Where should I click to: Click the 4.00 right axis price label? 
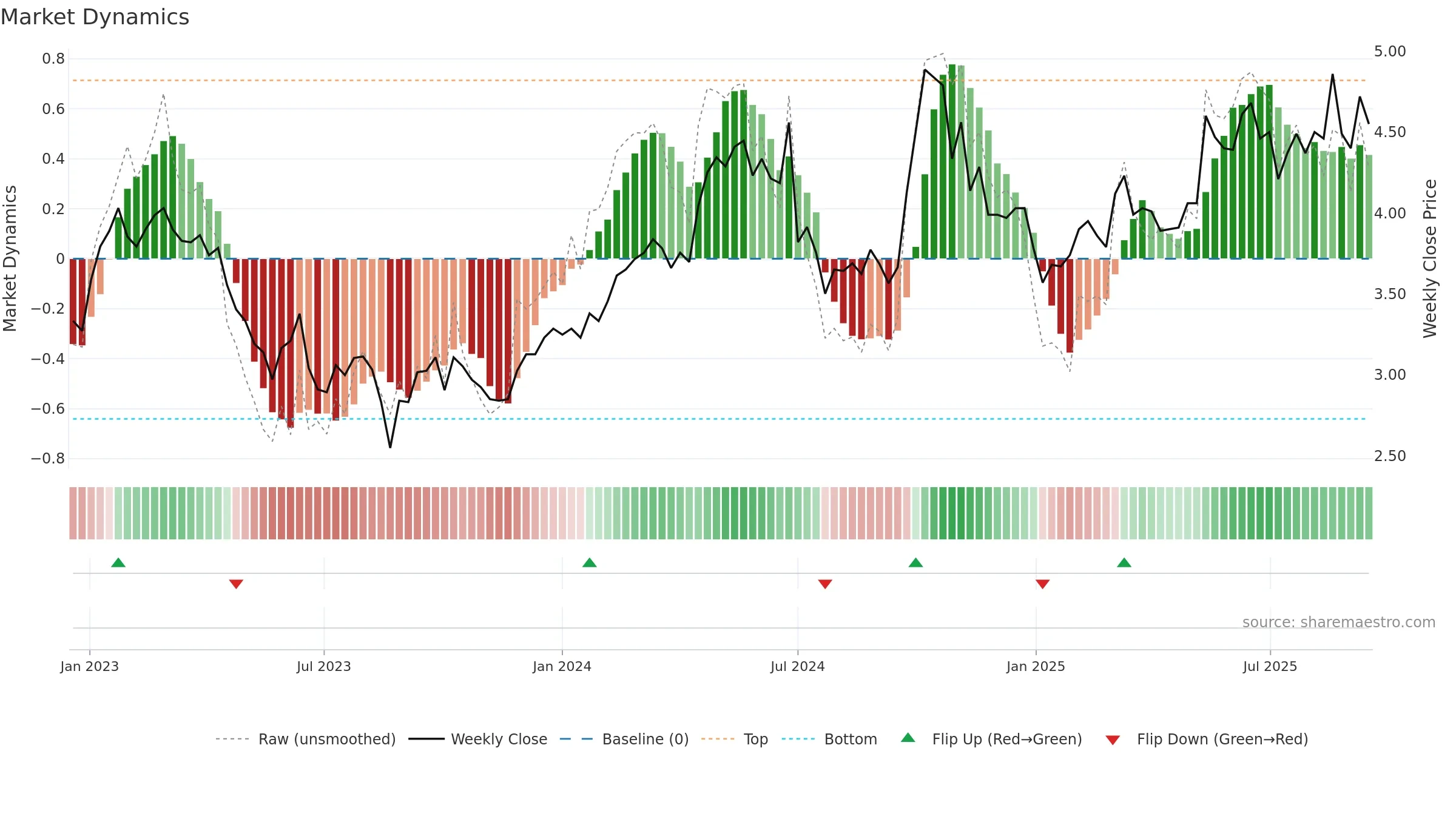pyautogui.click(x=1390, y=214)
